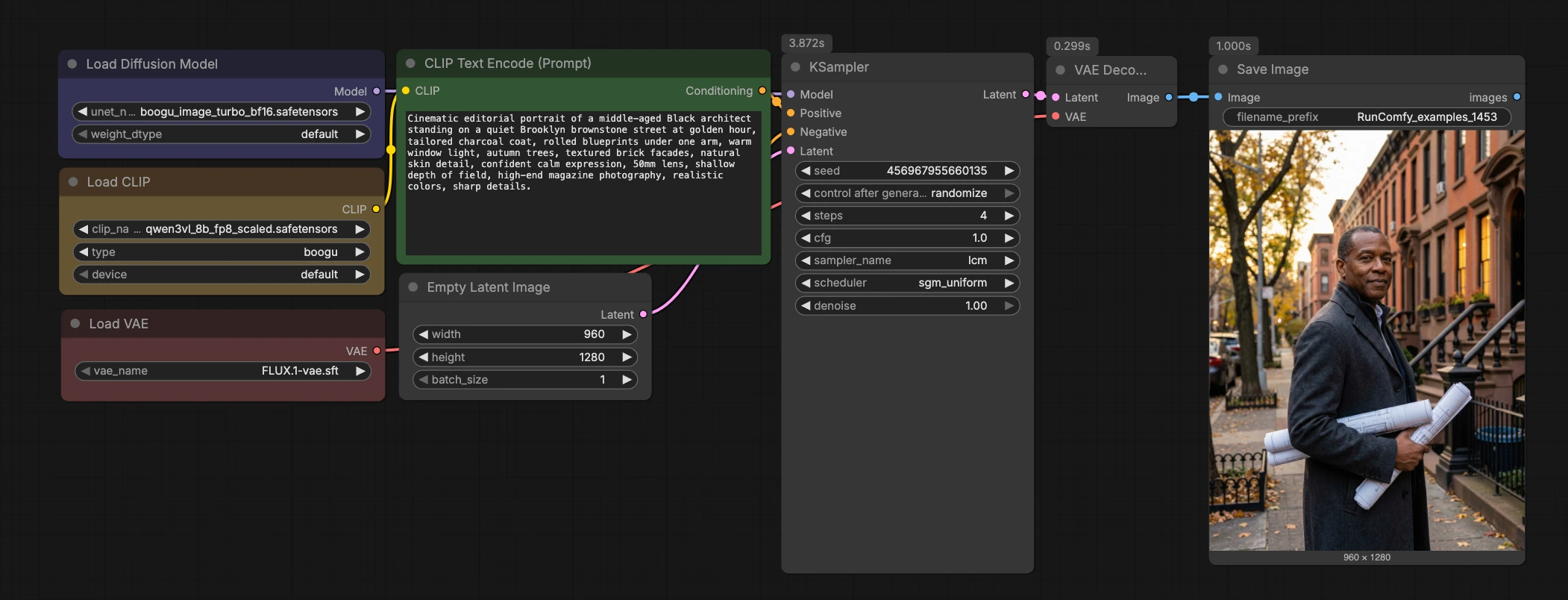This screenshot has height=600, width=1568.
Task: Click next arrow on sampler_name field
Action: (x=1009, y=260)
